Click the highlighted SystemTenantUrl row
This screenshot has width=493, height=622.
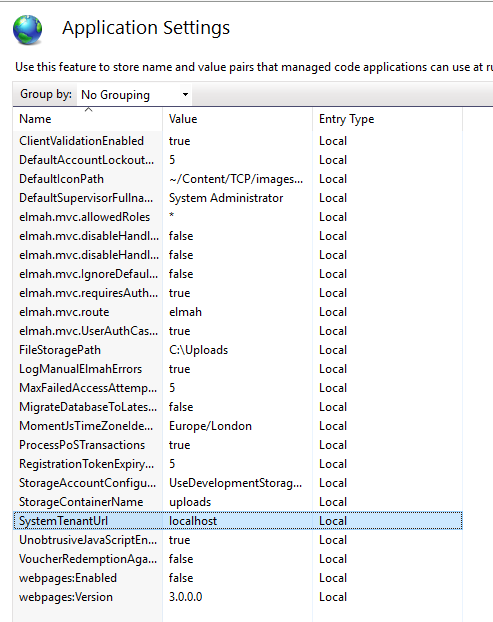click(x=238, y=521)
